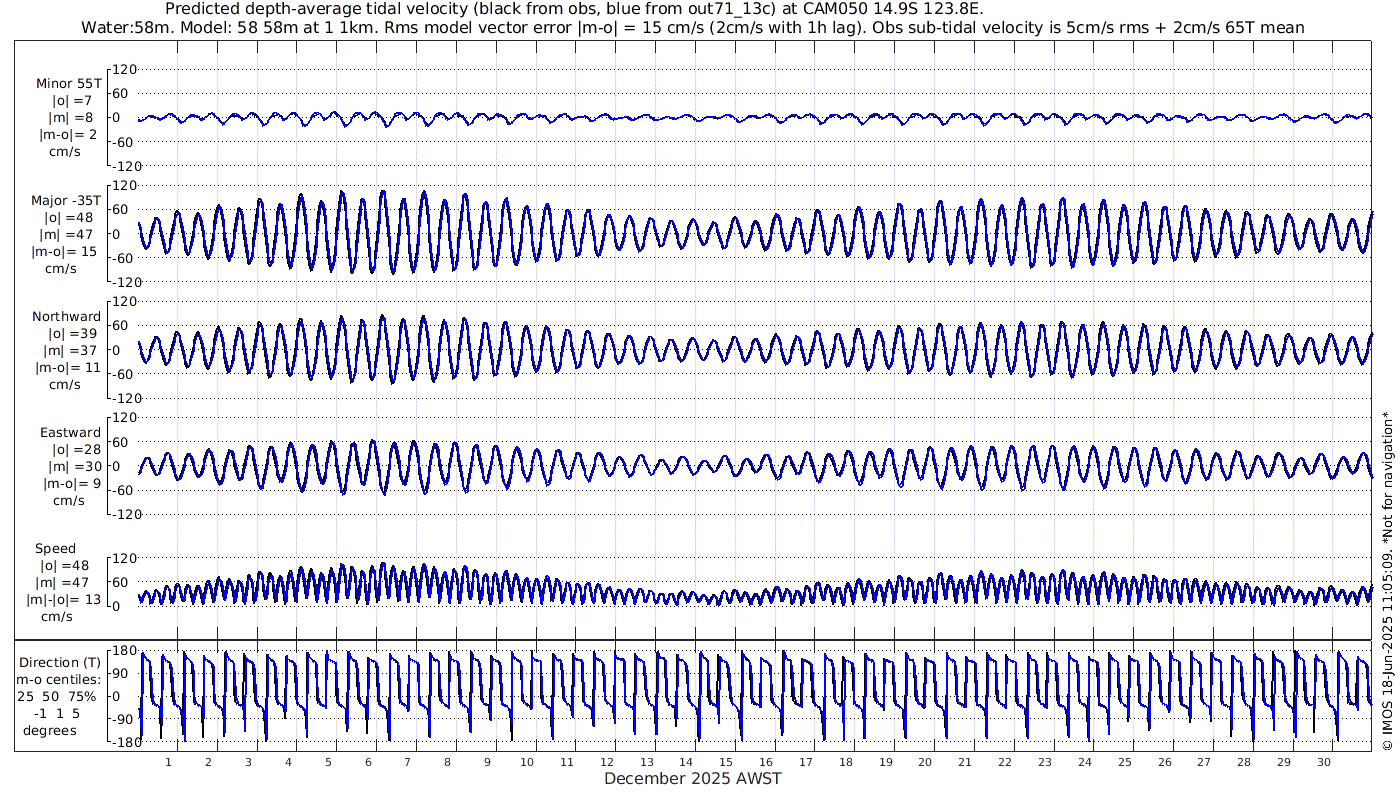The height and width of the screenshot is (800, 1400).
Task: Select the "Minor 55T" panel label
Action: (x=68, y=83)
